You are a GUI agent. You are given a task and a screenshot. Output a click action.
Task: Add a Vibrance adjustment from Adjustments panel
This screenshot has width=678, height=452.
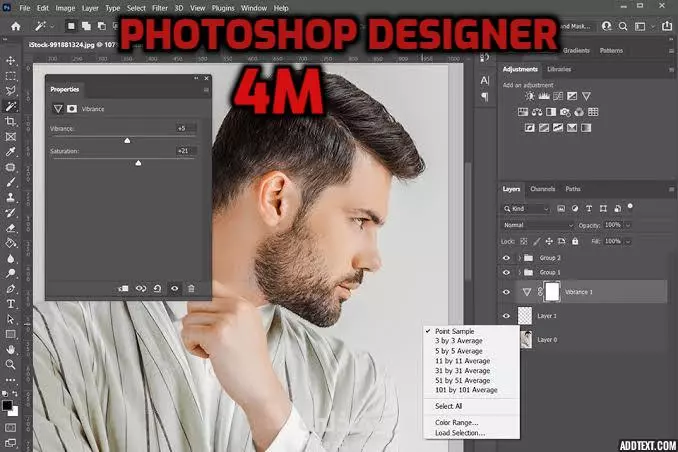(x=586, y=96)
